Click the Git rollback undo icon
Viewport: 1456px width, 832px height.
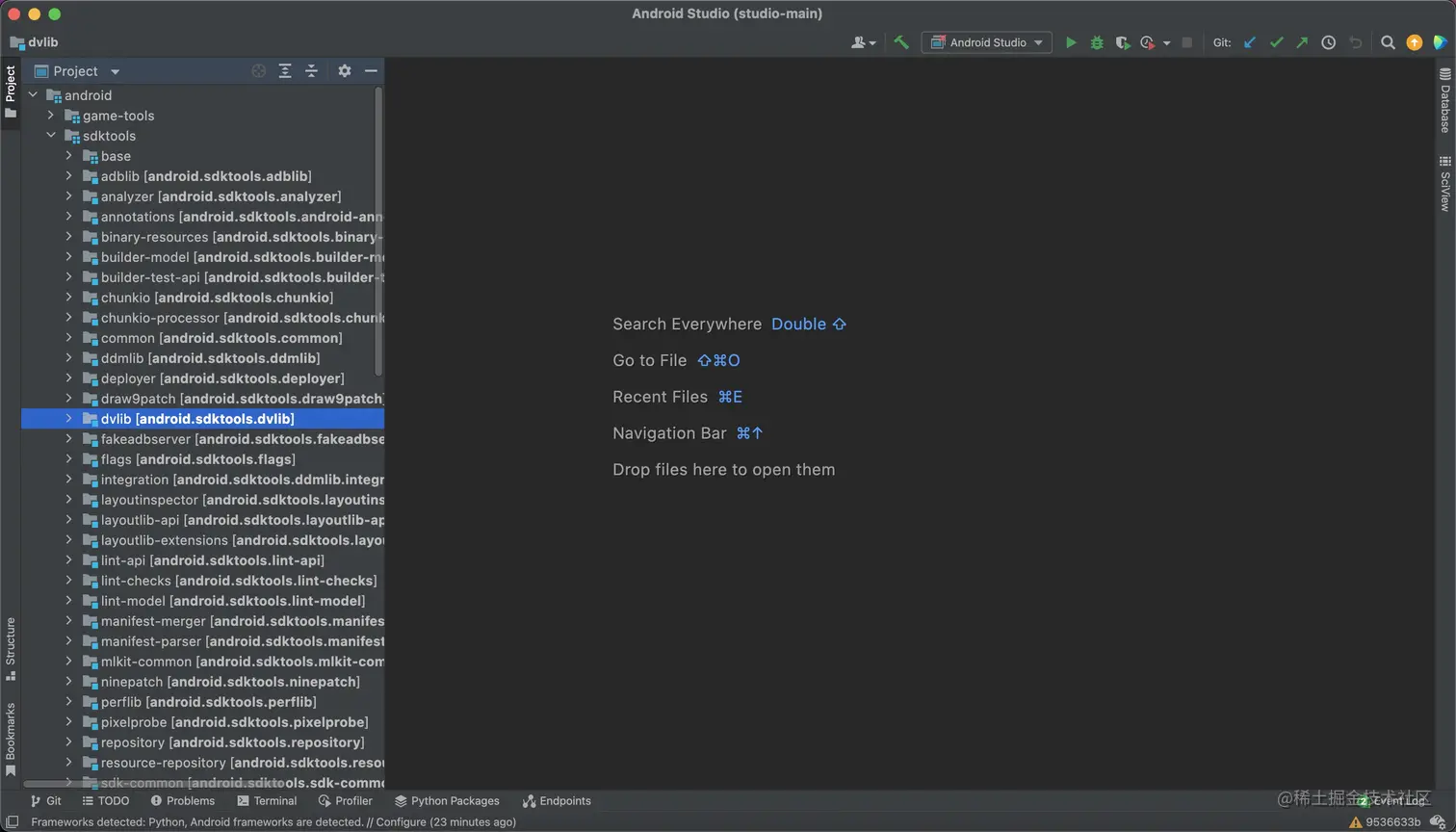[x=1356, y=42]
